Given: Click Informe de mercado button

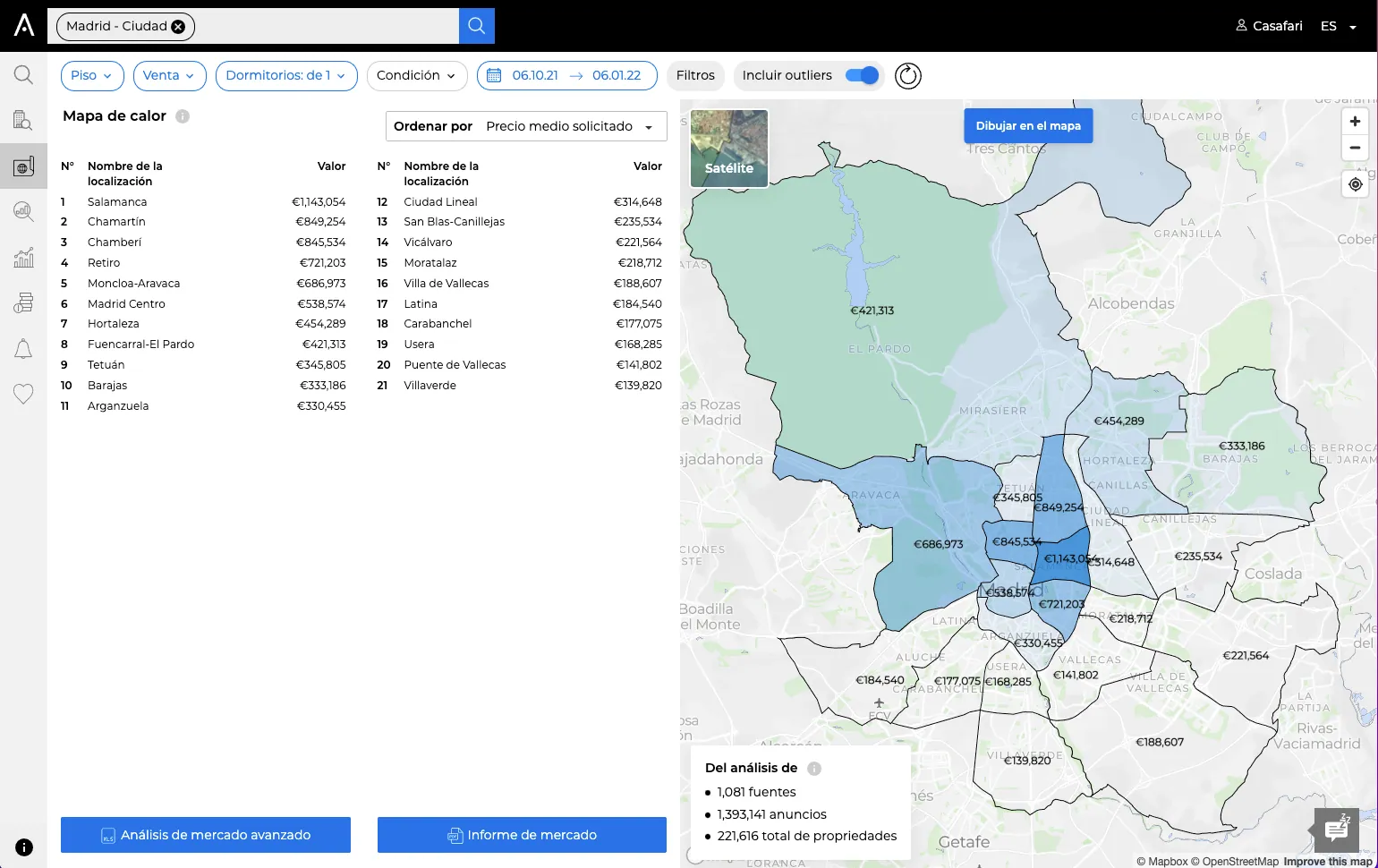Looking at the screenshot, I should (x=522, y=835).
